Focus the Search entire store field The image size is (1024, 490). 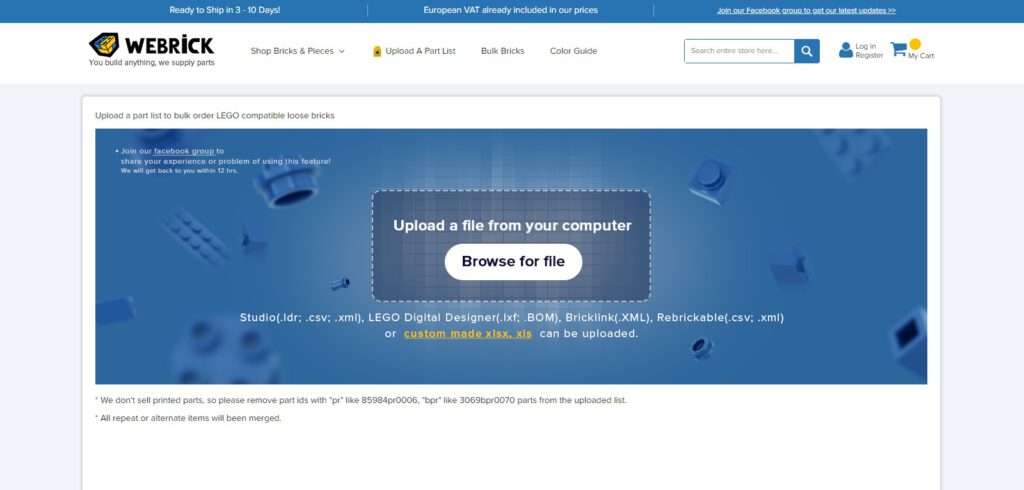[x=739, y=51]
